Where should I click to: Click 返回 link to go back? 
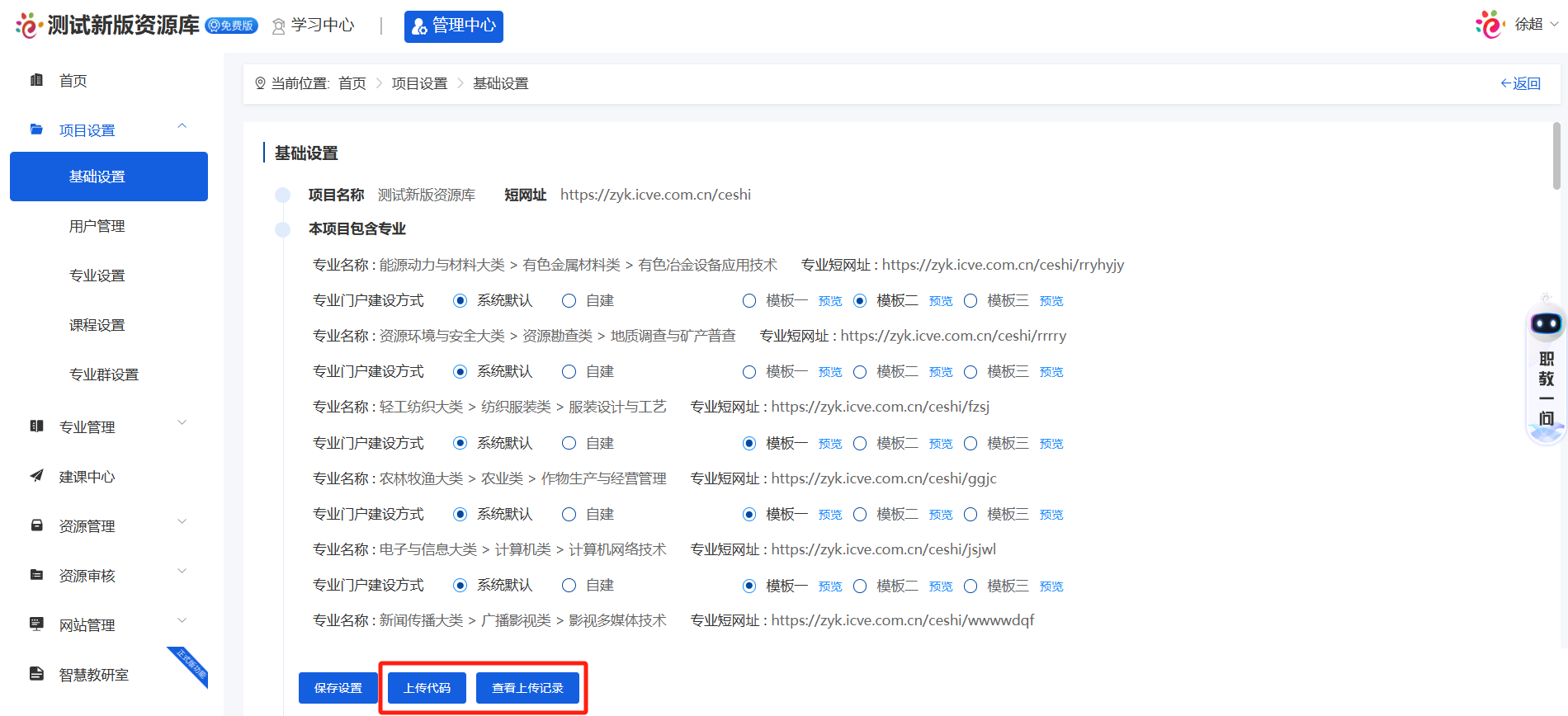(1520, 83)
